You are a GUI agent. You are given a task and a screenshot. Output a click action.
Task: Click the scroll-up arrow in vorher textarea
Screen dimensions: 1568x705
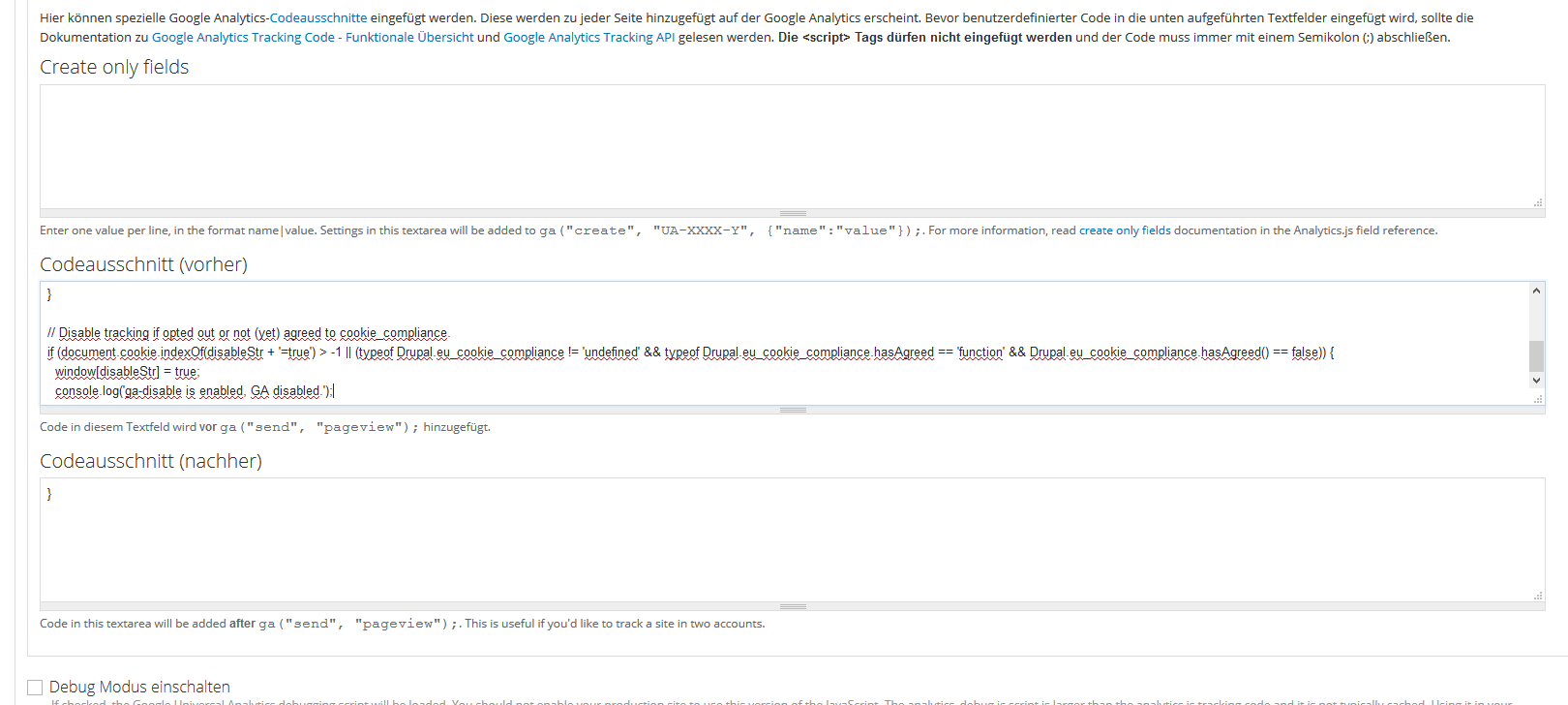(x=1536, y=291)
